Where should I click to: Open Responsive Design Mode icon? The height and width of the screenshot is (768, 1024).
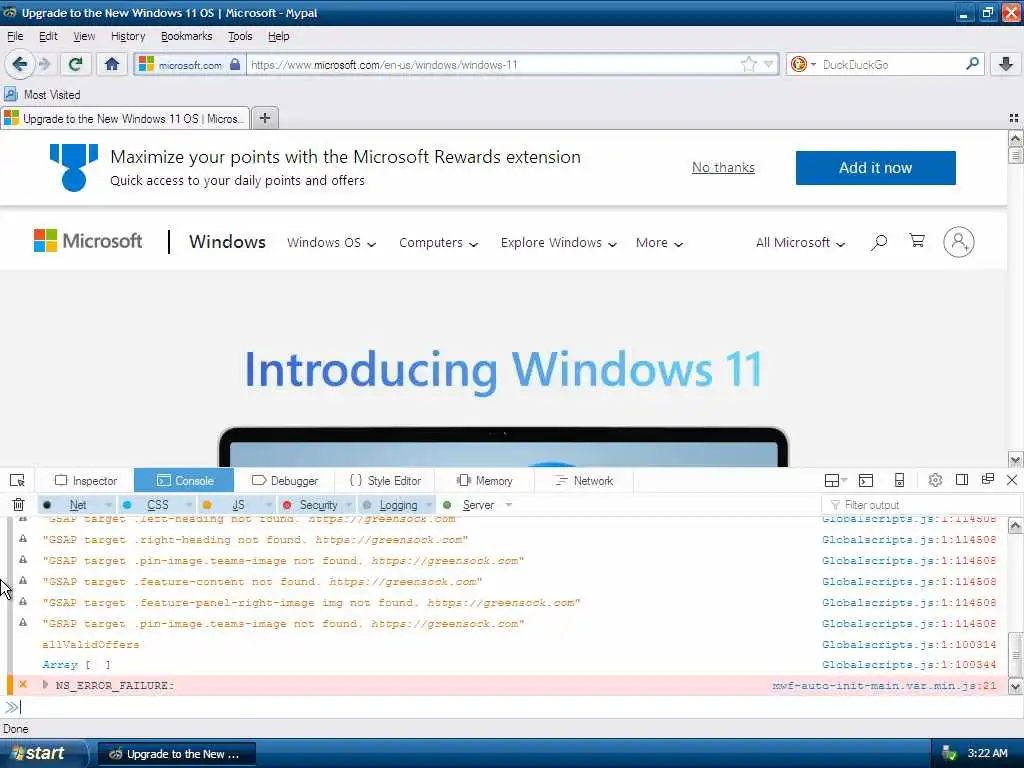899,481
